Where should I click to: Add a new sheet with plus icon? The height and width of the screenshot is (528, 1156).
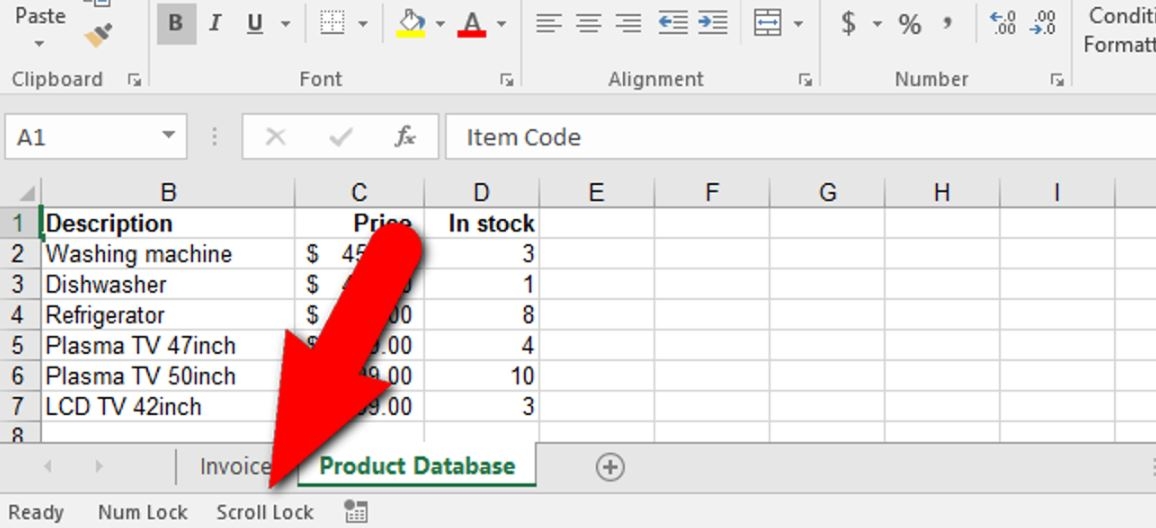[x=610, y=466]
